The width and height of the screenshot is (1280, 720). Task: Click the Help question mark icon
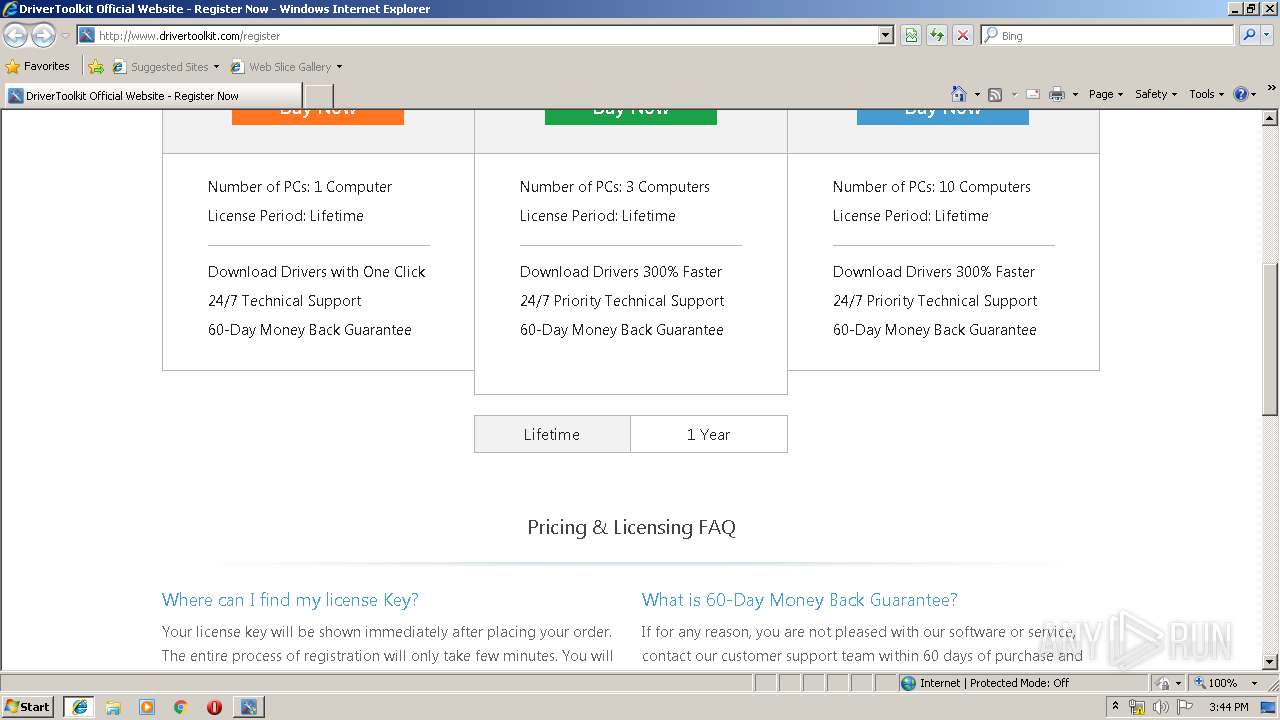1241,94
